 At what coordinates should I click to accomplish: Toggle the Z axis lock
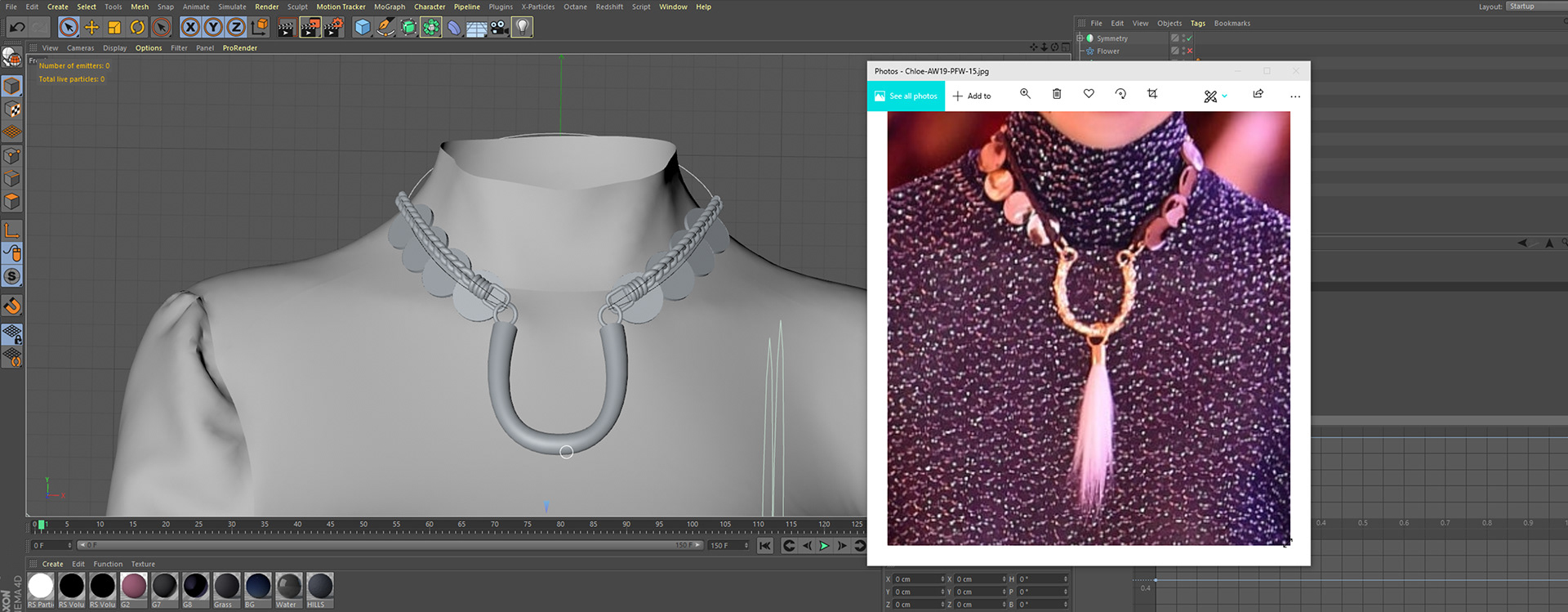[x=236, y=28]
